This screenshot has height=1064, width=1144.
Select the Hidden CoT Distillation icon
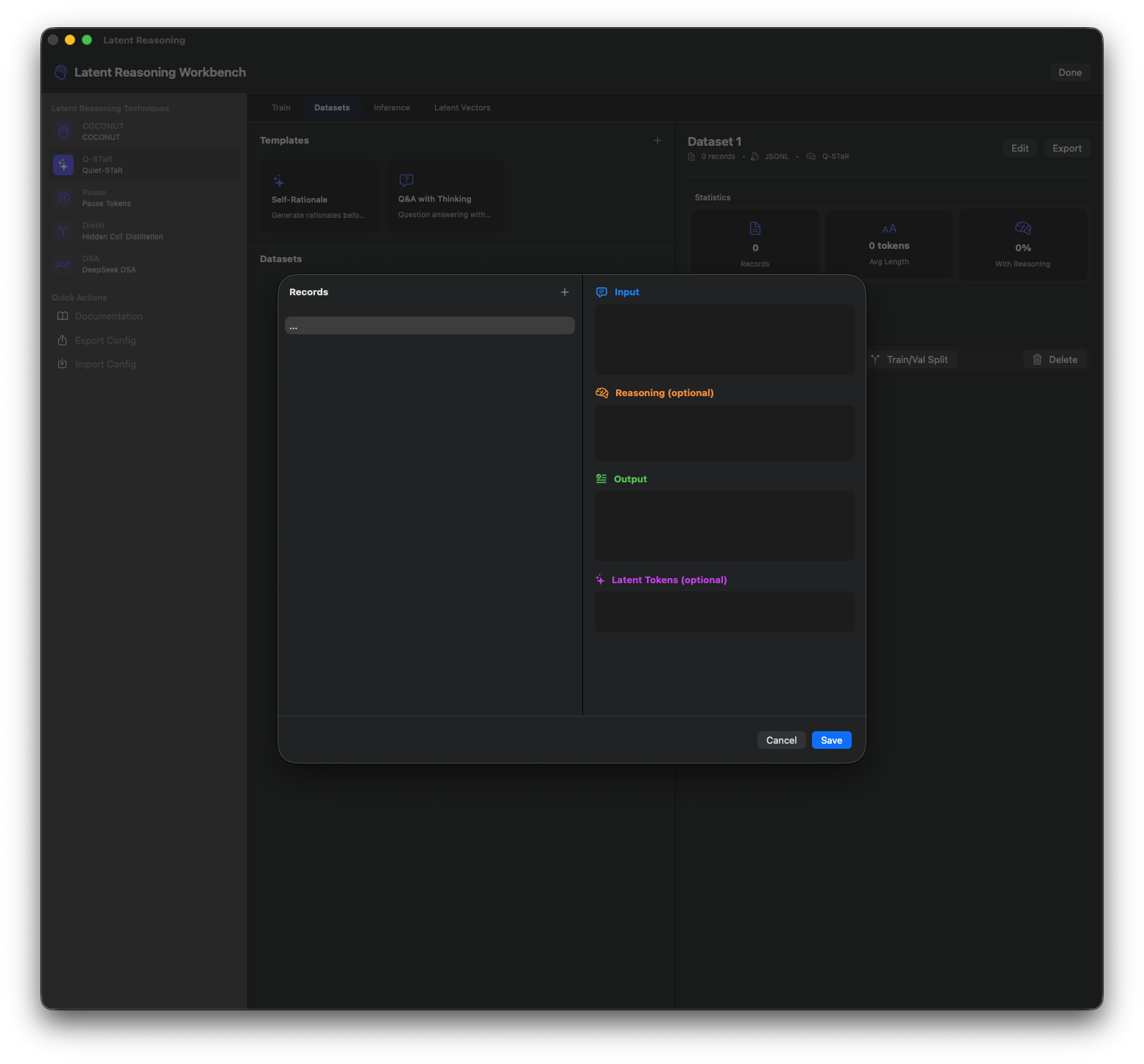click(x=63, y=230)
